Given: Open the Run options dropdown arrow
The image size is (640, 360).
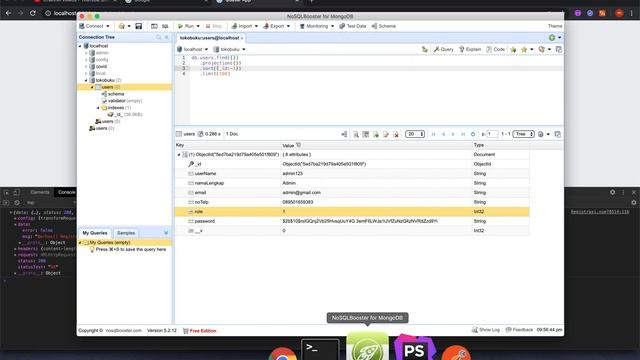Looking at the screenshot, I should pyautogui.click(x=198, y=26).
